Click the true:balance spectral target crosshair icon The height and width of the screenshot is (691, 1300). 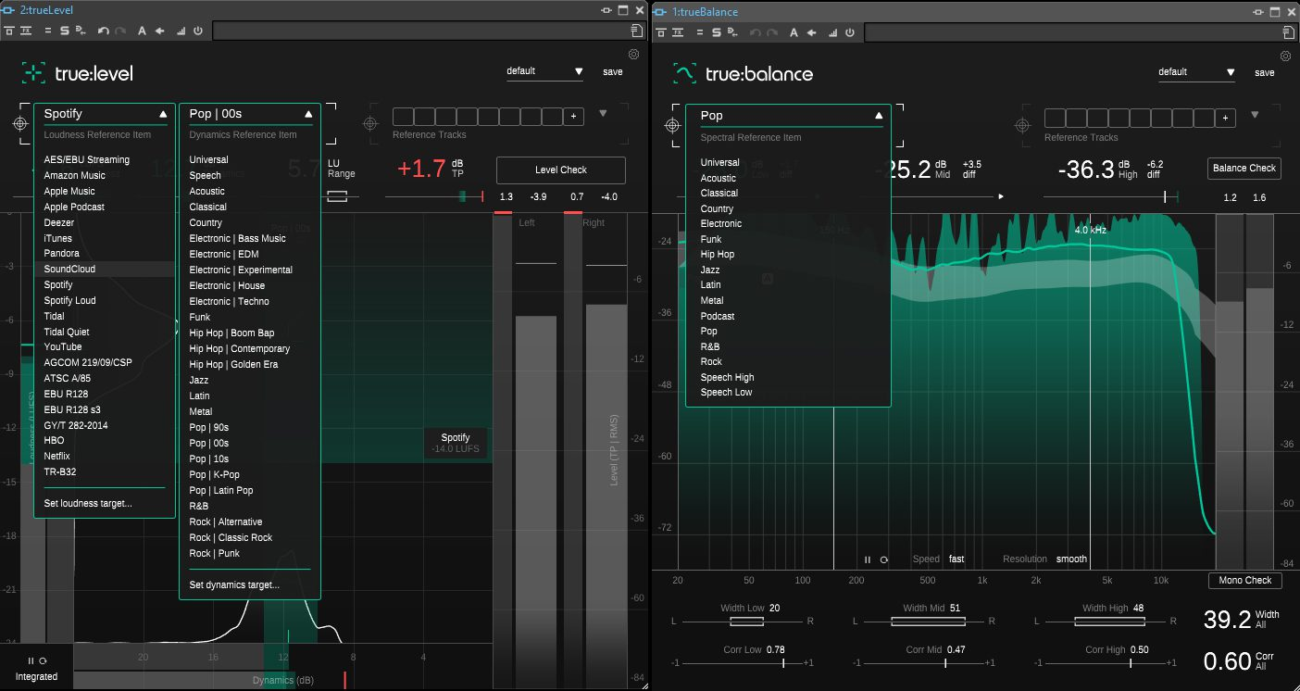(x=672, y=125)
